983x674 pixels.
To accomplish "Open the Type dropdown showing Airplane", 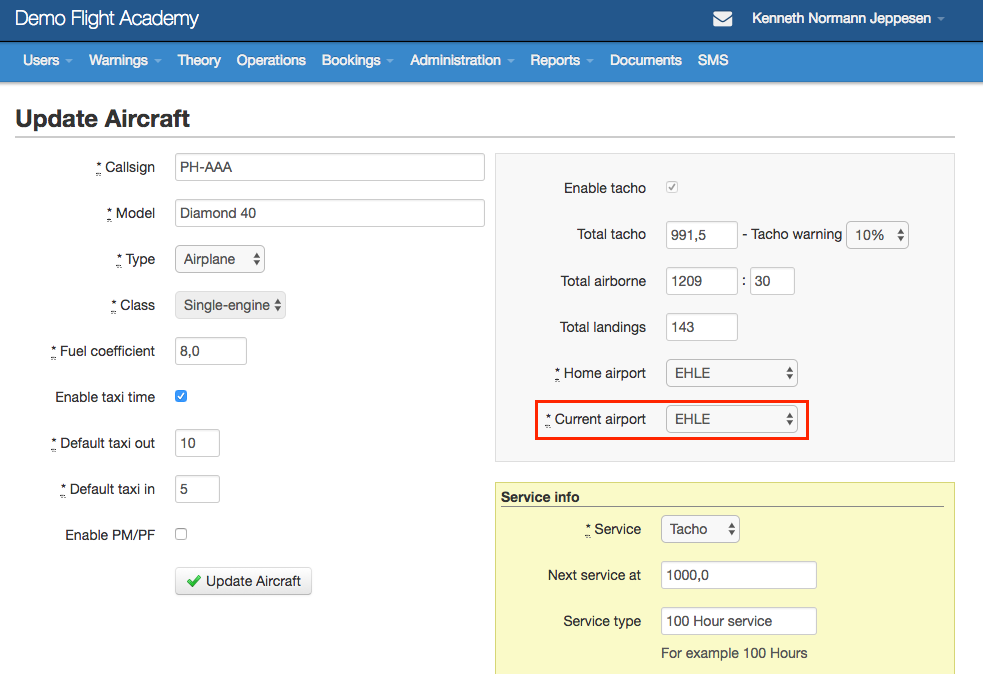I will pyautogui.click(x=220, y=259).
